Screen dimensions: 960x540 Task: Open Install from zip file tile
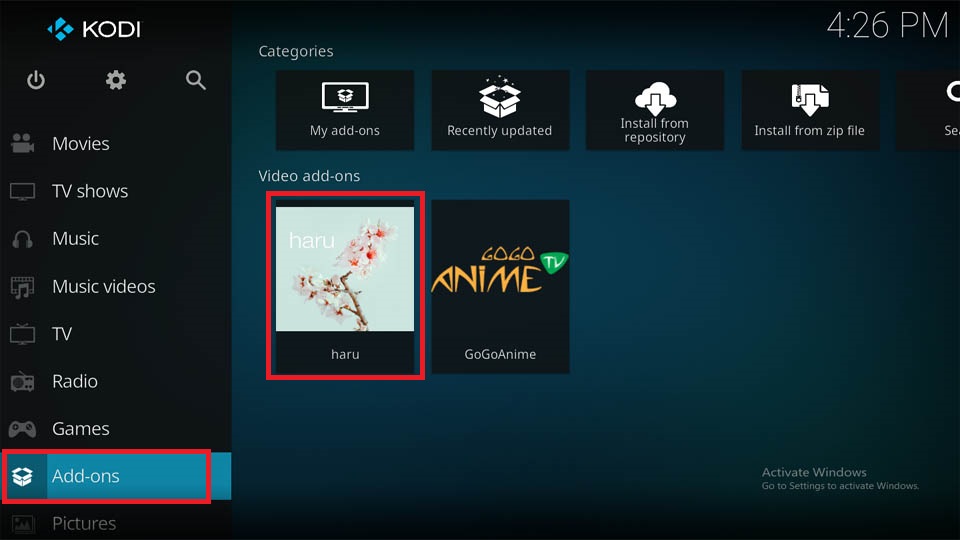point(810,110)
